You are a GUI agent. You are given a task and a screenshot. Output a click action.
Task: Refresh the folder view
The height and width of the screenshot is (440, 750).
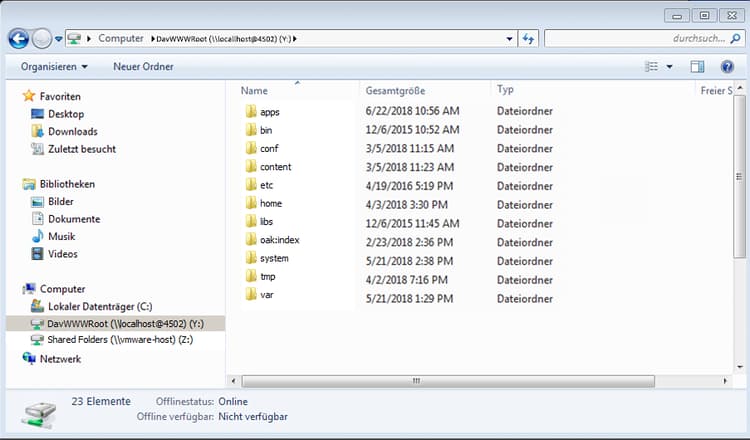(x=528, y=39)
